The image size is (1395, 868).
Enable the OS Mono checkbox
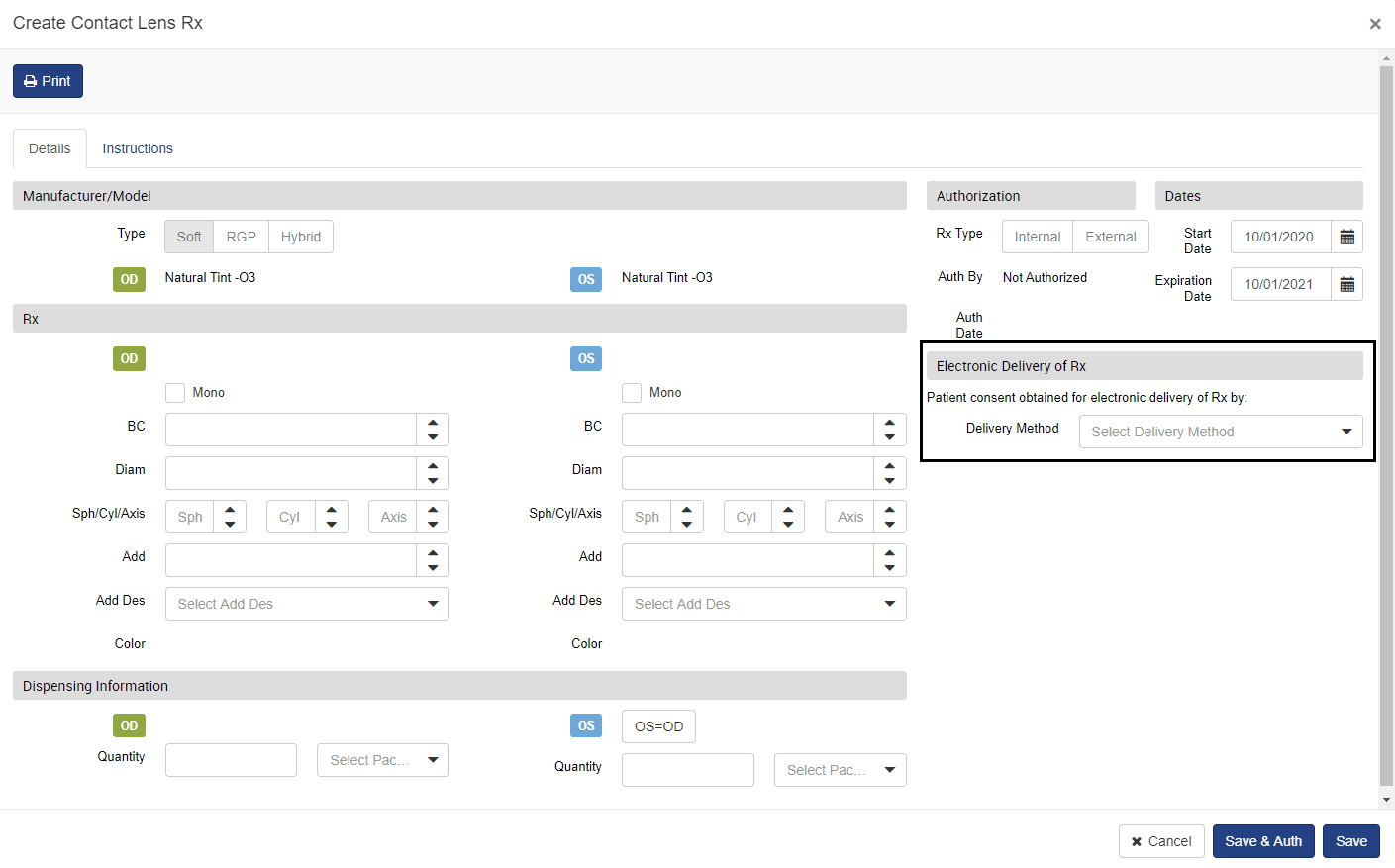tap(632, 393)
